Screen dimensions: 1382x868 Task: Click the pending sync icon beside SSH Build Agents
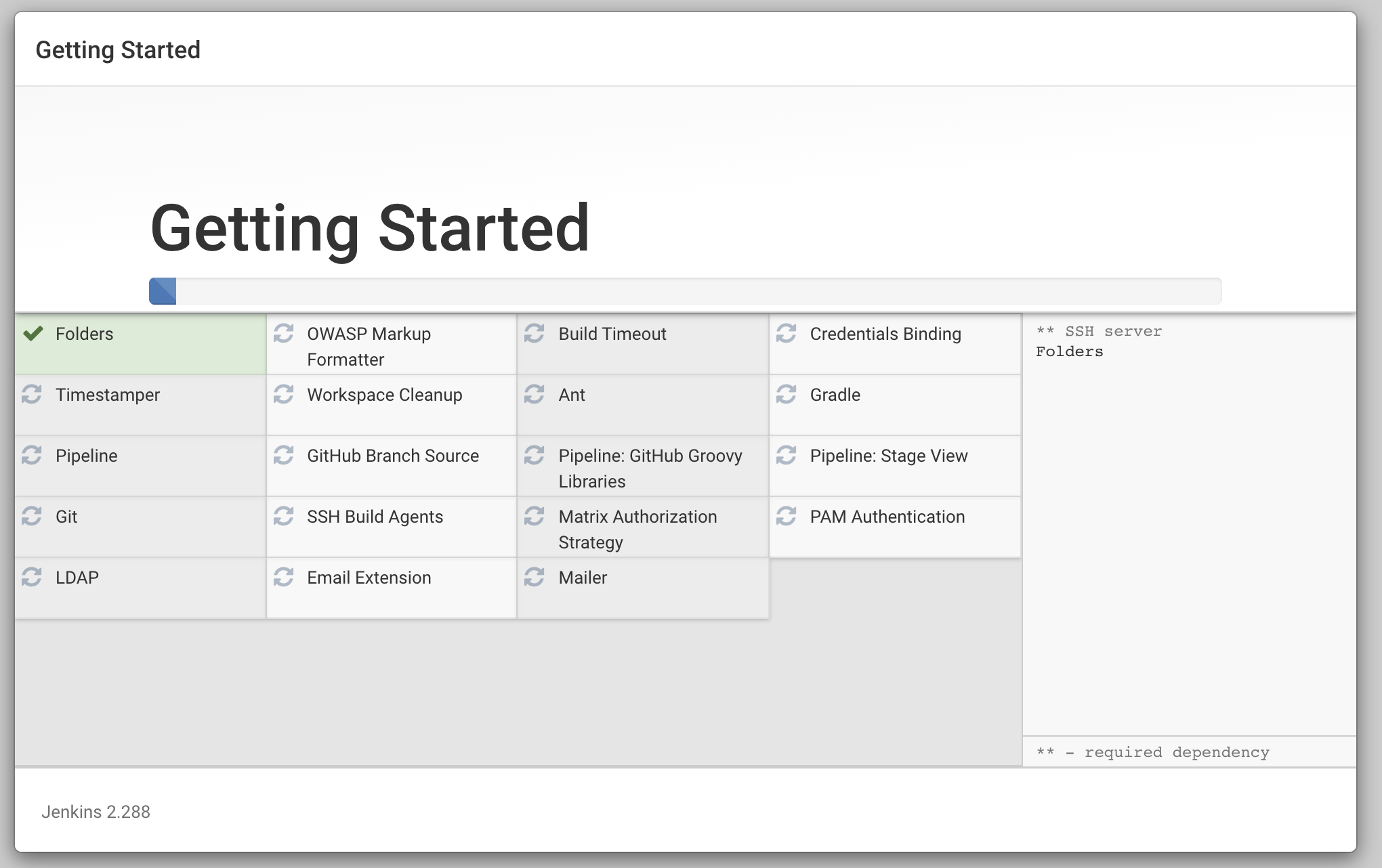pos(283,516)
